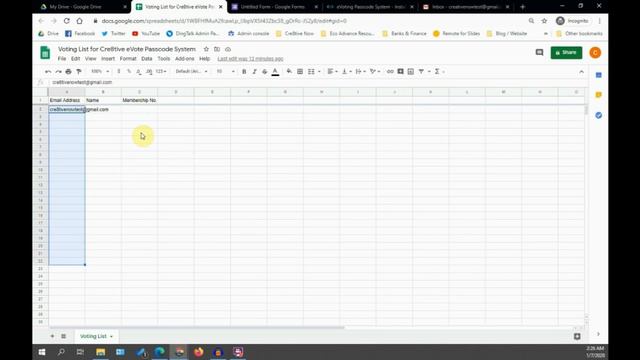The height and width of the screenshot is (360, 640).
Task: Open the Cre8tive Now bookmarks folder
Action: click(295, 33)
